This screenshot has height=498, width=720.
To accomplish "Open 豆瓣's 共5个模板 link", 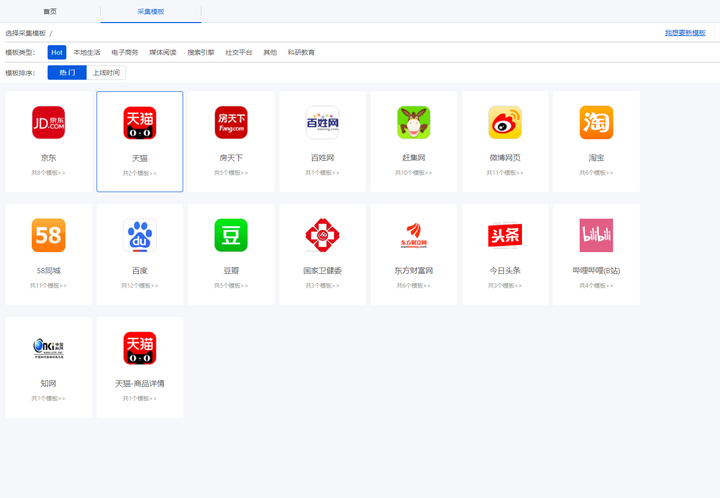I will tap(231, 285).
